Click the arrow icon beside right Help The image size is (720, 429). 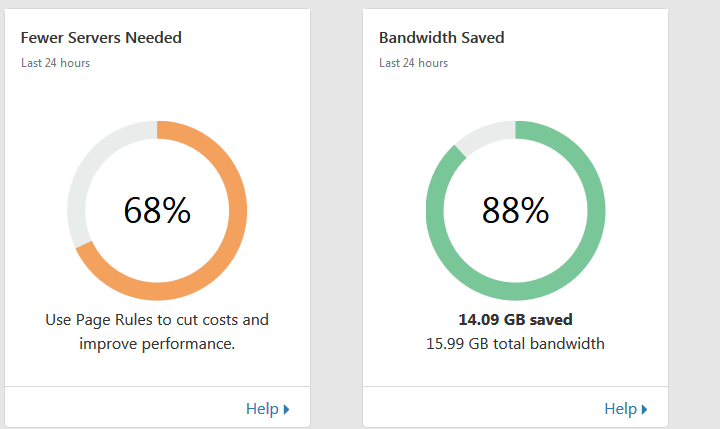pyautogui.click(x=644, y=409)
